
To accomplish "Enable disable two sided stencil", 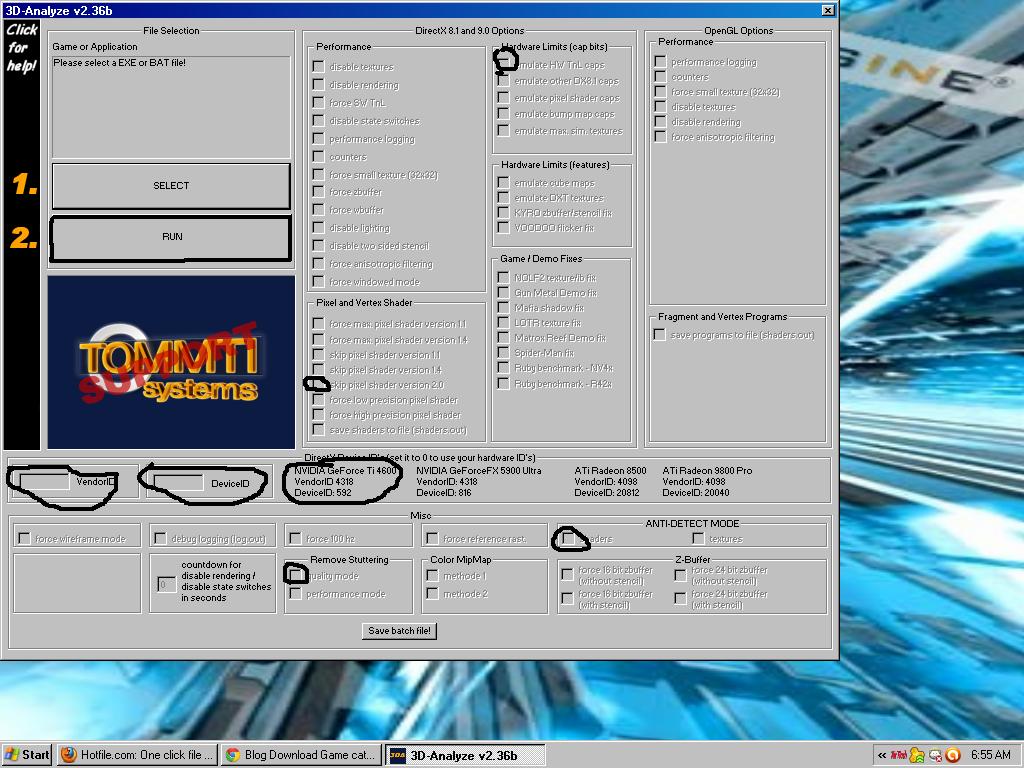I will [x=319, y=246].
